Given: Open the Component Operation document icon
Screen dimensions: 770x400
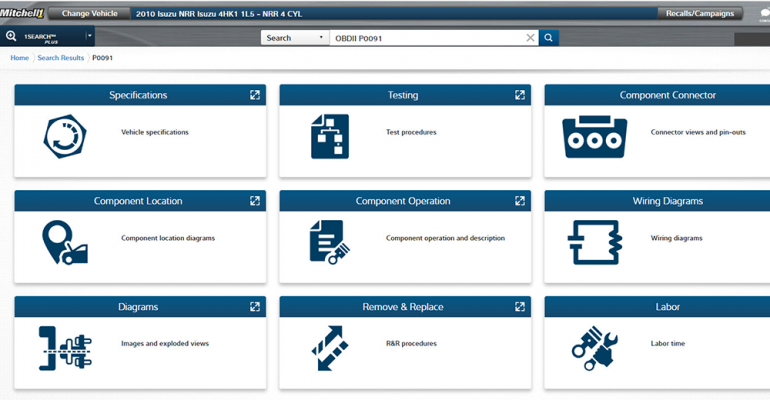Looking at the screenshot, I should [x=329, y=242].
